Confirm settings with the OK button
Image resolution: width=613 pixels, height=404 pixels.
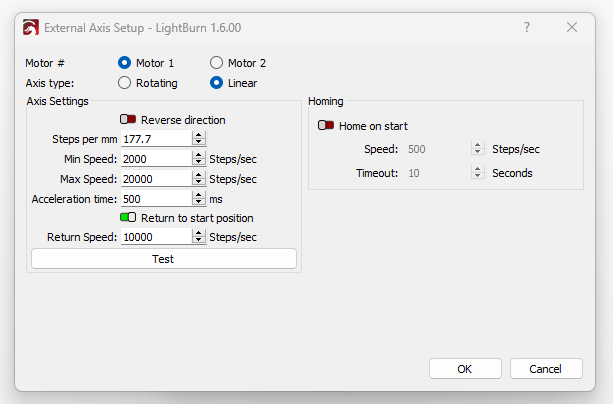pos(465,369)
